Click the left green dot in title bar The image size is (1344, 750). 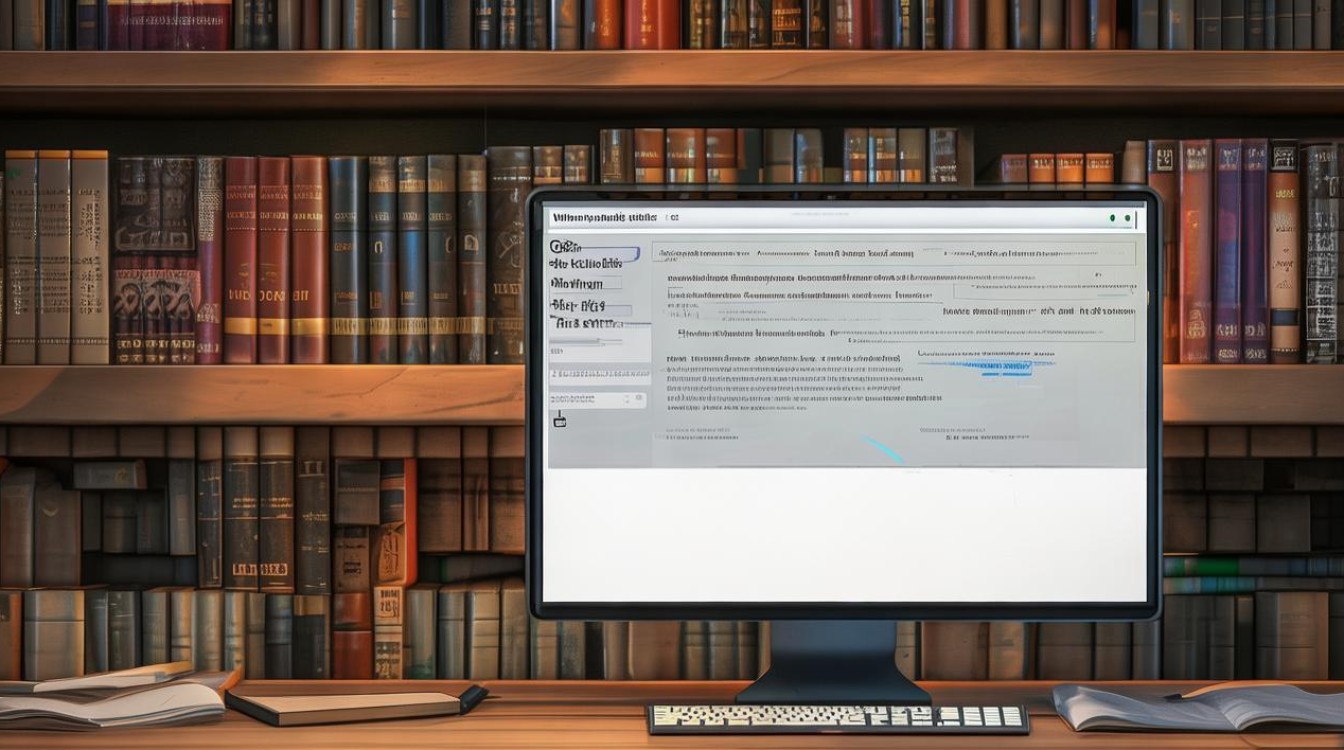click(x=1112, y=217)
